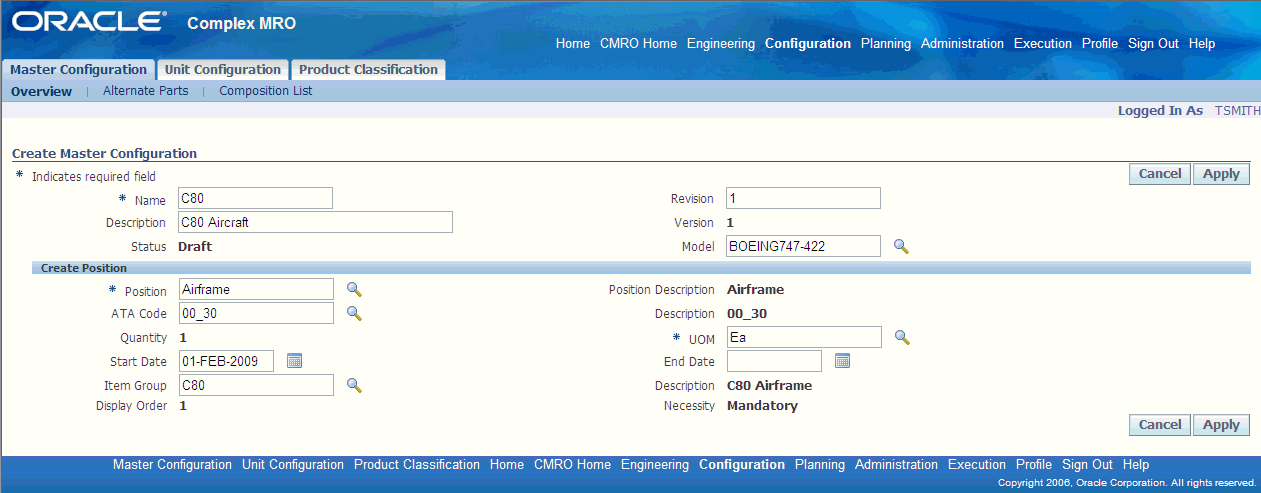Open the footer Planning link
Image resolution: width=1261 pixels, height=493 pixels.
pyautogui.click(x=820, y=465)
